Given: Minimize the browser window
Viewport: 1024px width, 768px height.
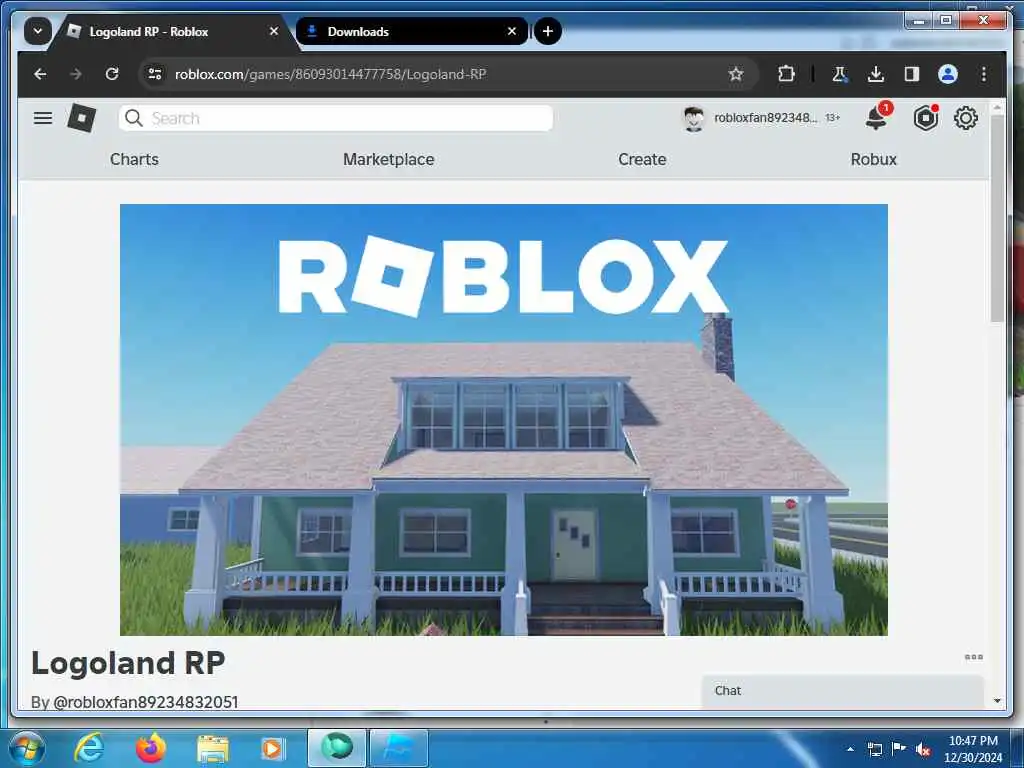Looking at the screenshot, I should click(919, 20).
